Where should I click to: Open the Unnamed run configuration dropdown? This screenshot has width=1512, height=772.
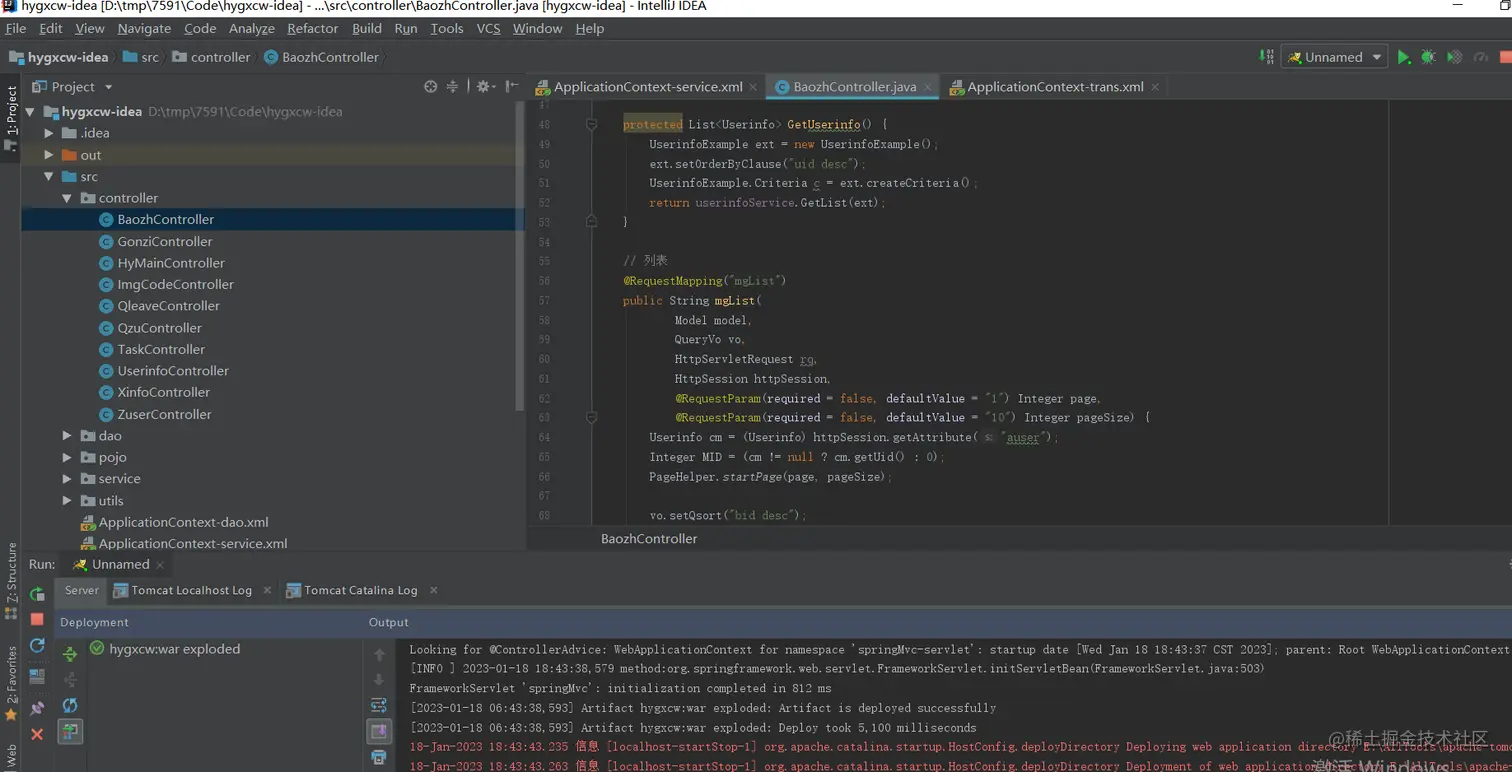pyautogui.click(x=1334, y=57)
